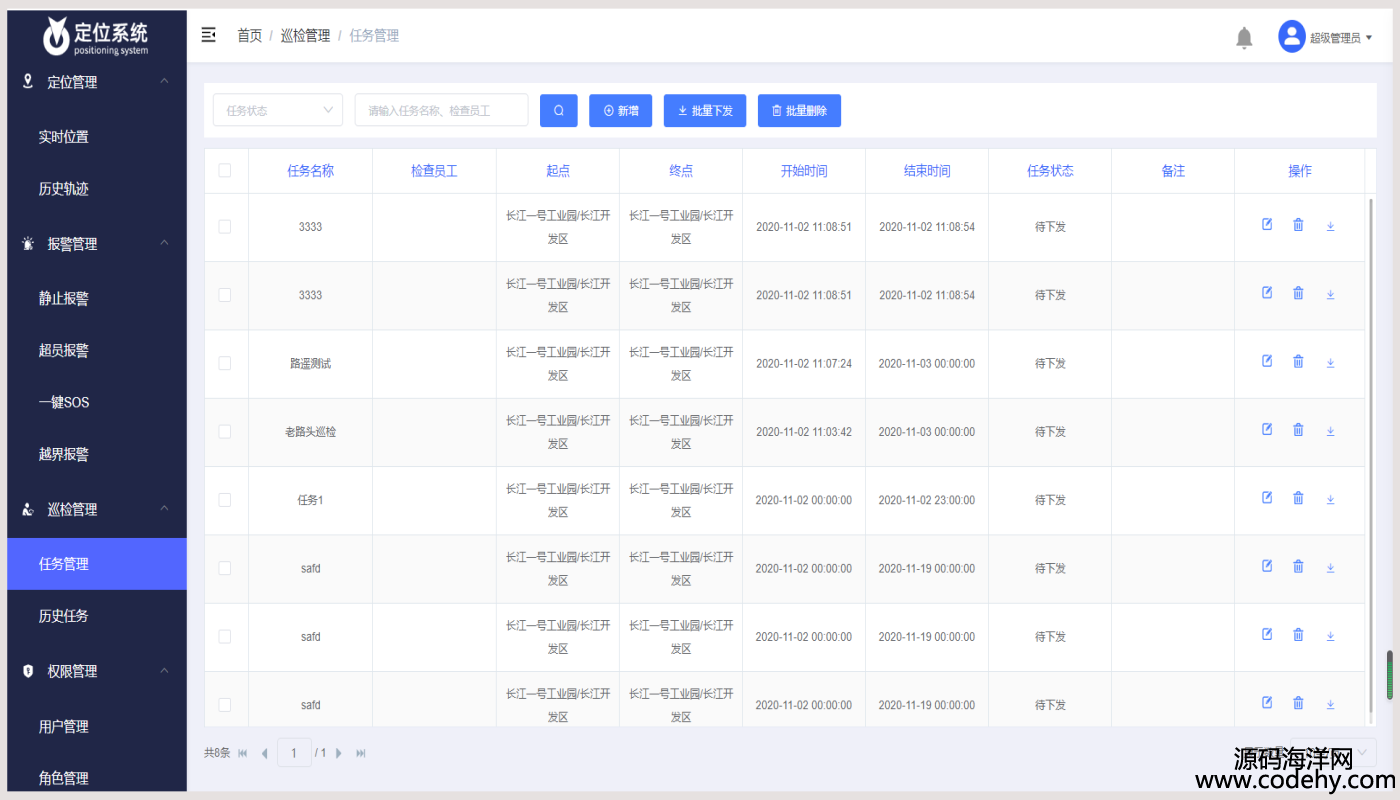The height and width of the screenshot is (800, 1400).
Task: Go to last page pagination icon
Action: (361, 753)
